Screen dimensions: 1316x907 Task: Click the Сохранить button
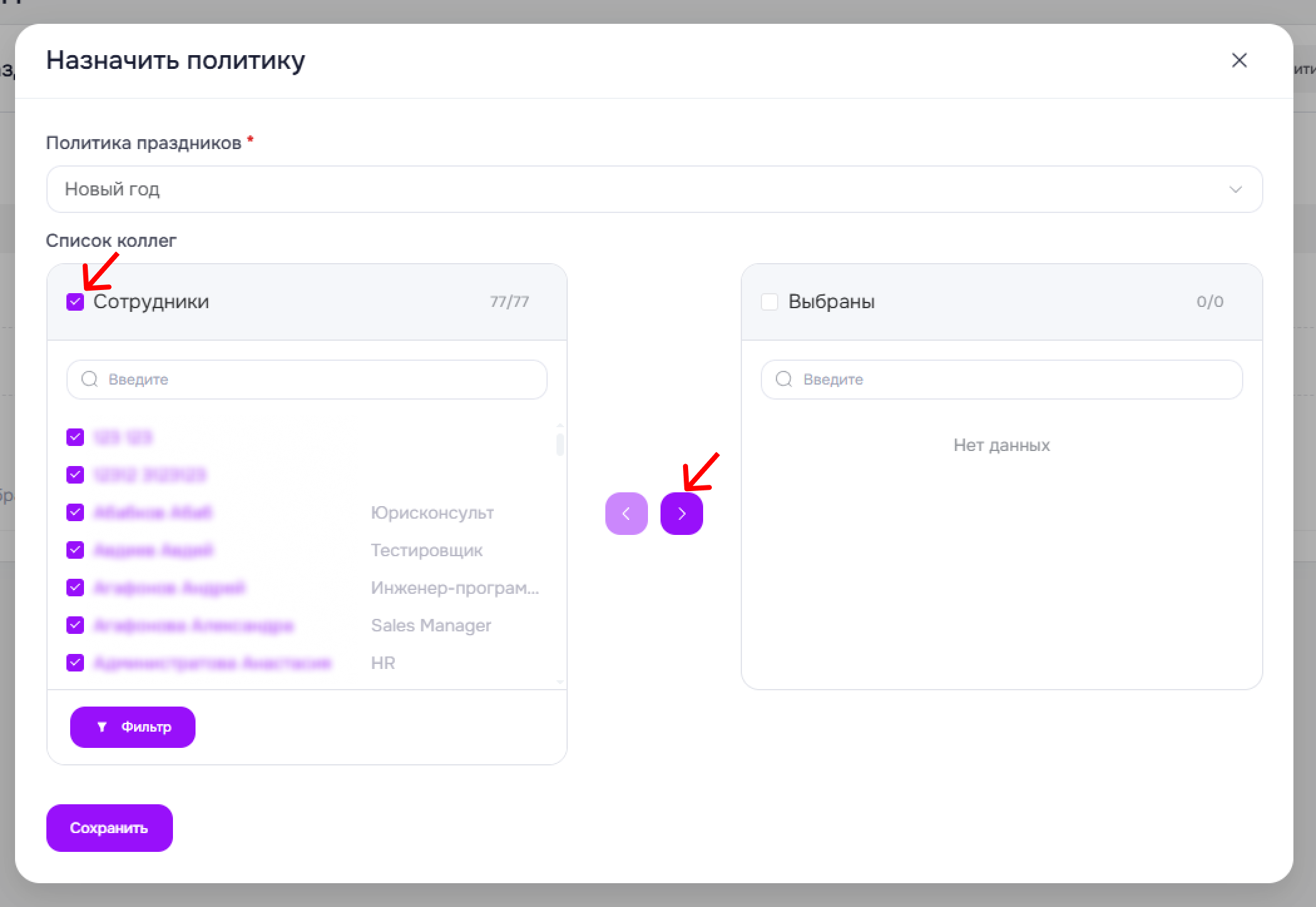click(109, 827)
